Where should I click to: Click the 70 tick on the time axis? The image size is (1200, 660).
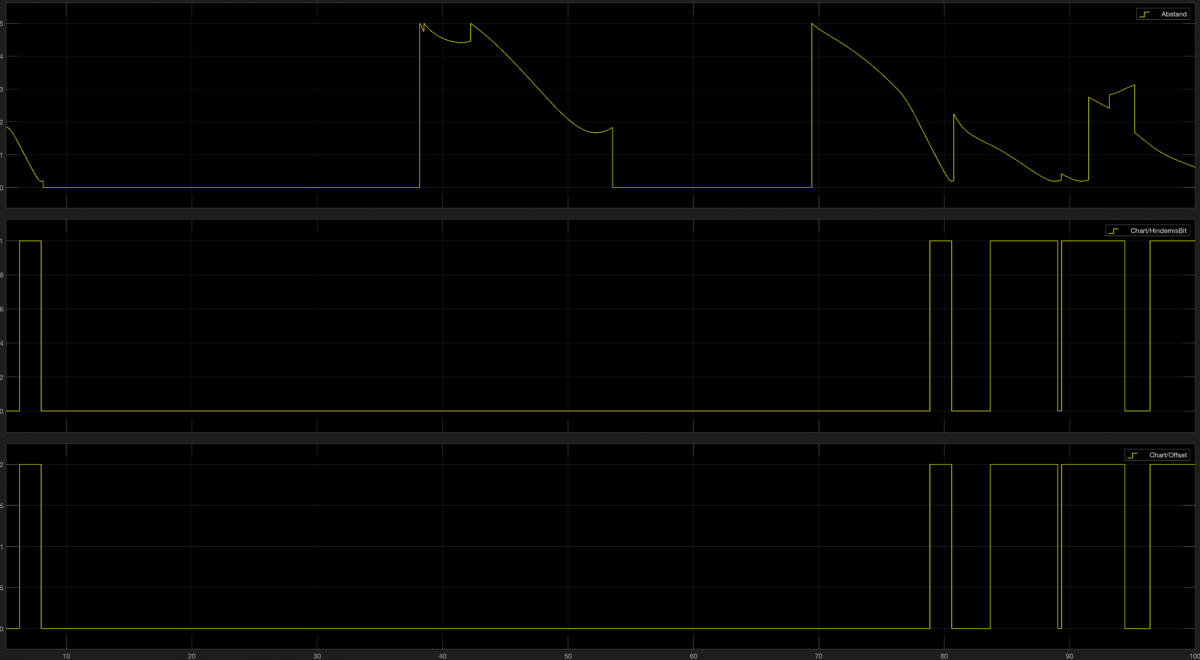(819, 654)
